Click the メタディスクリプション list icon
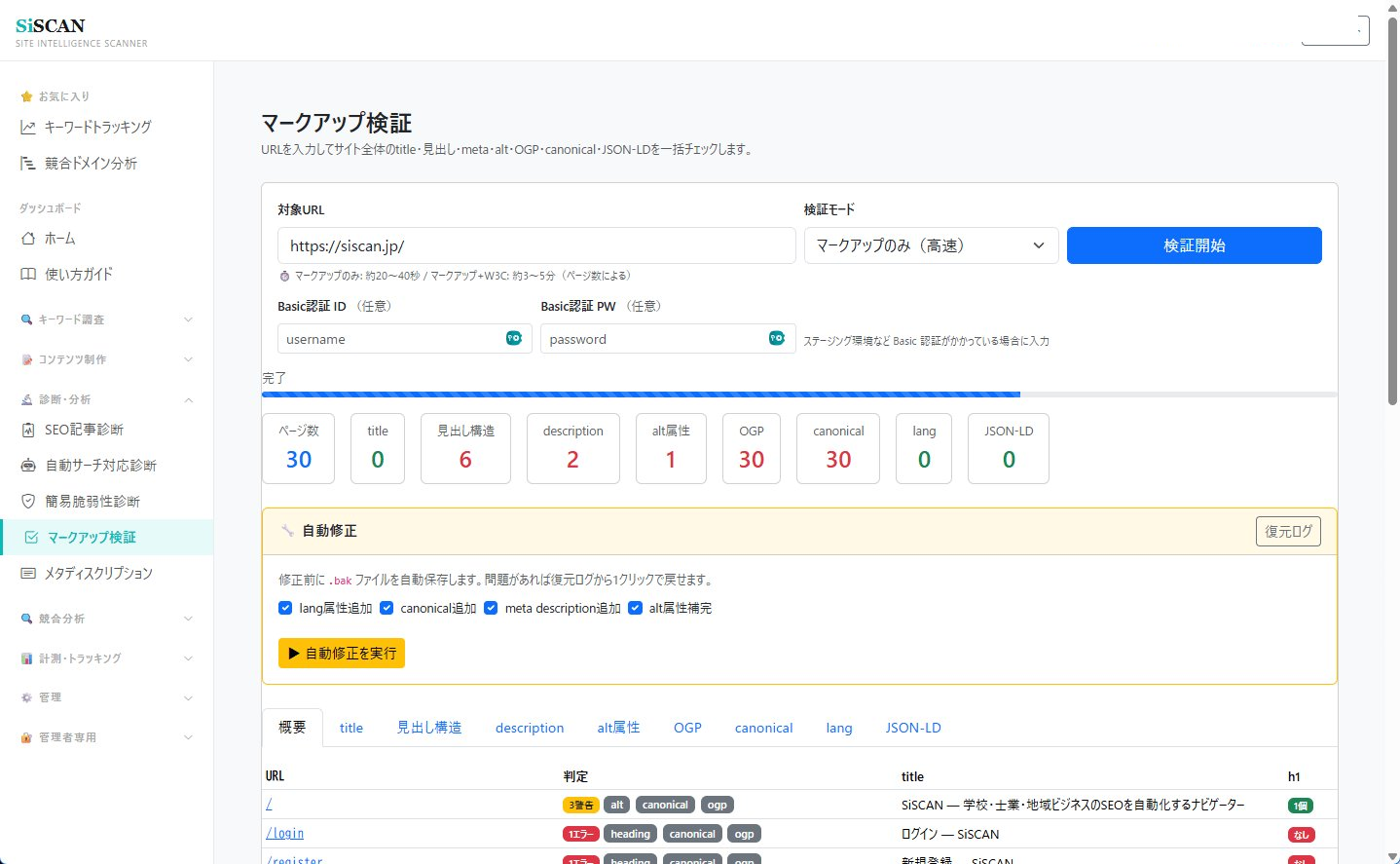Viewport: 1400px width, 864px height. tap(28, 574)
